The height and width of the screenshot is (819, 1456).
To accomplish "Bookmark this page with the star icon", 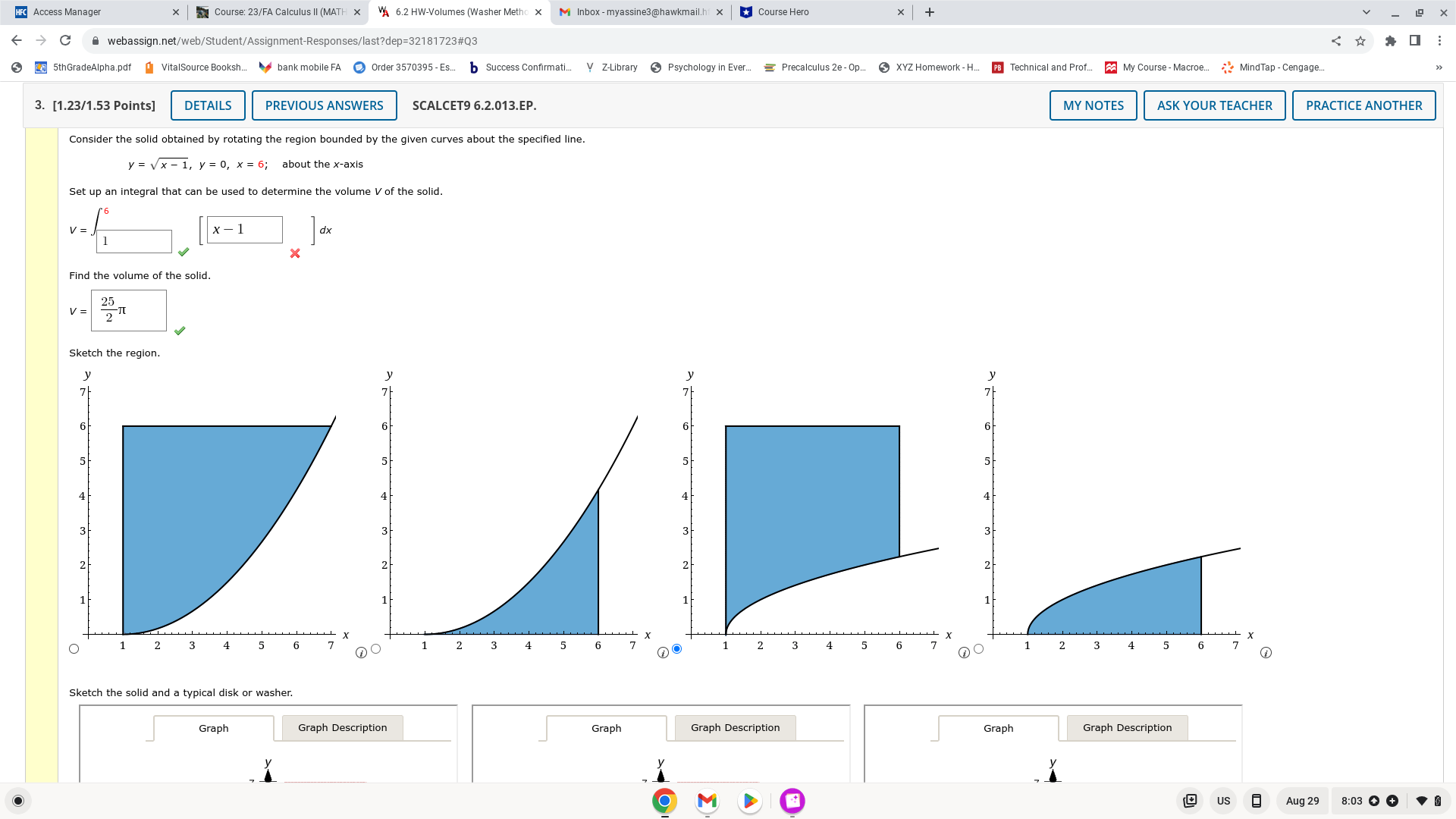I will (x=1360, y=41).
